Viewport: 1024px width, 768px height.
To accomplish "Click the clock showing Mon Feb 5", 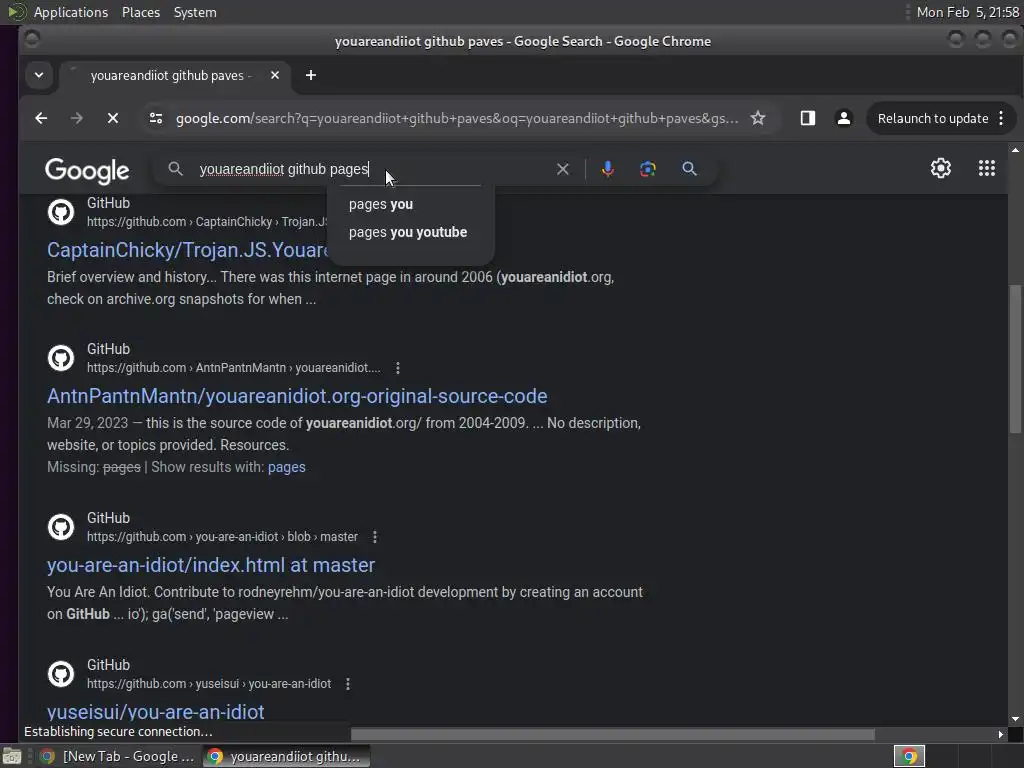I will click(x=967, y=12).
